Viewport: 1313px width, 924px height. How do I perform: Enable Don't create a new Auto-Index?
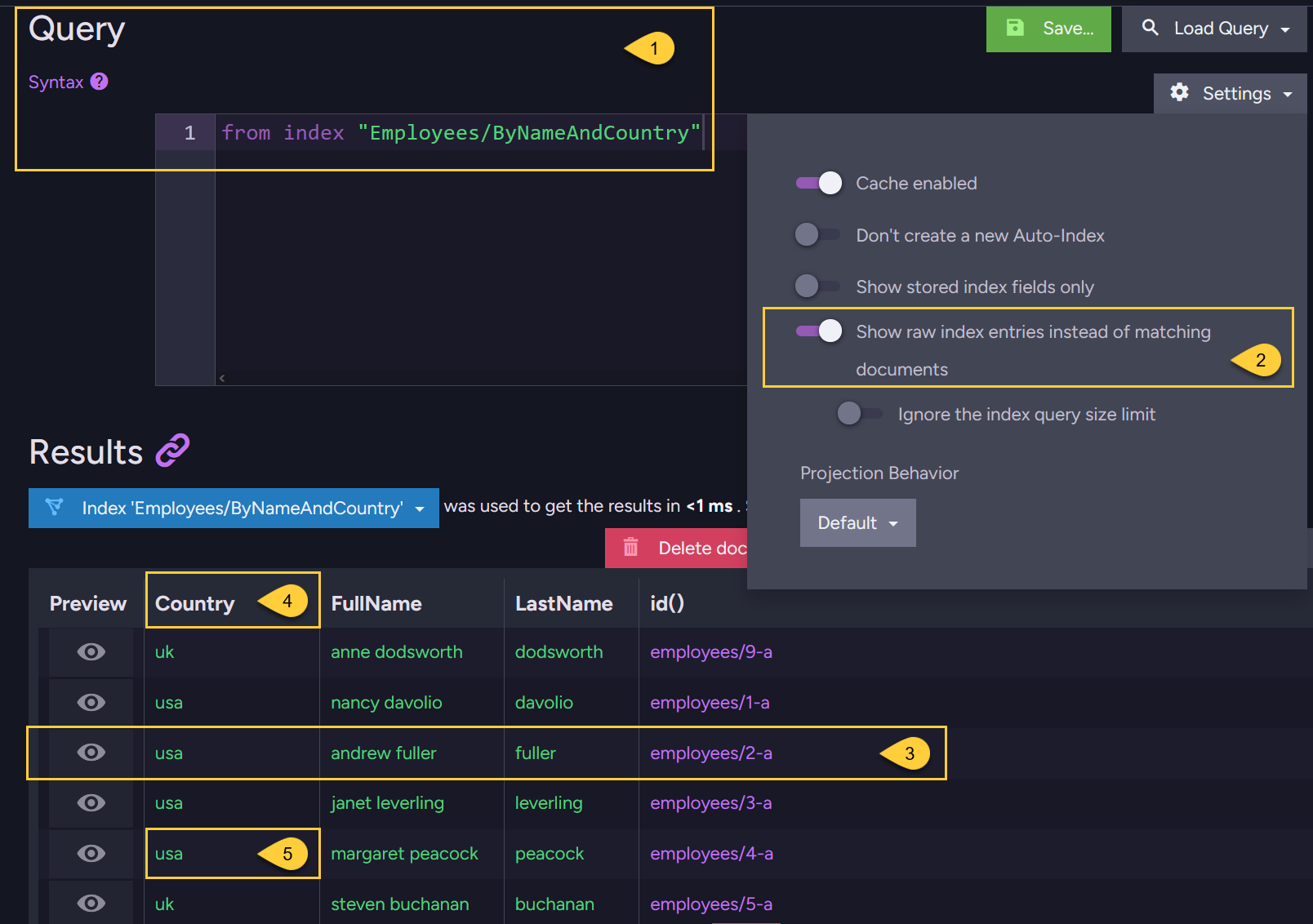(x=817, y=235)
